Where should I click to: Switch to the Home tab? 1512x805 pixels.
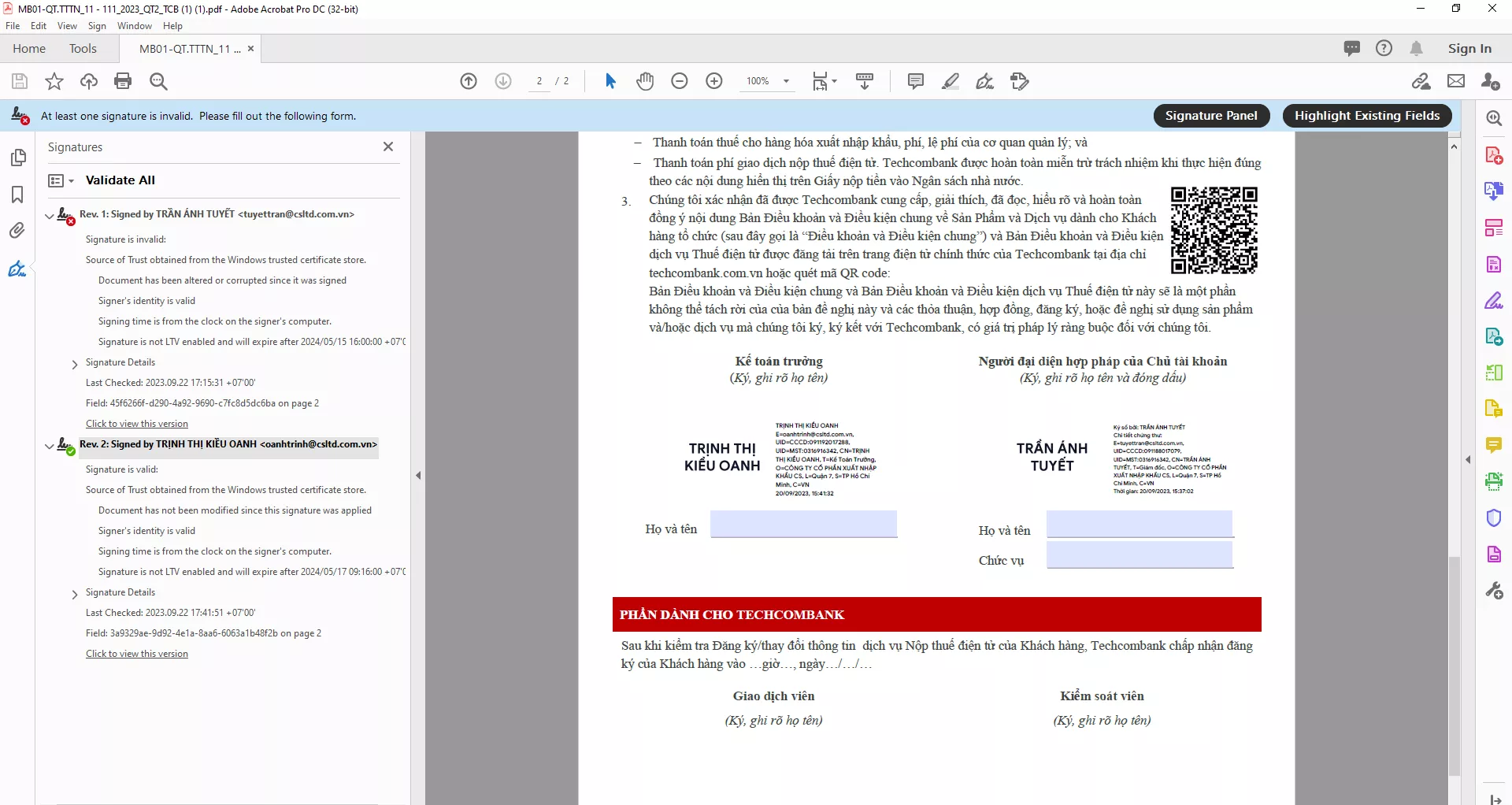click(29, 49)
